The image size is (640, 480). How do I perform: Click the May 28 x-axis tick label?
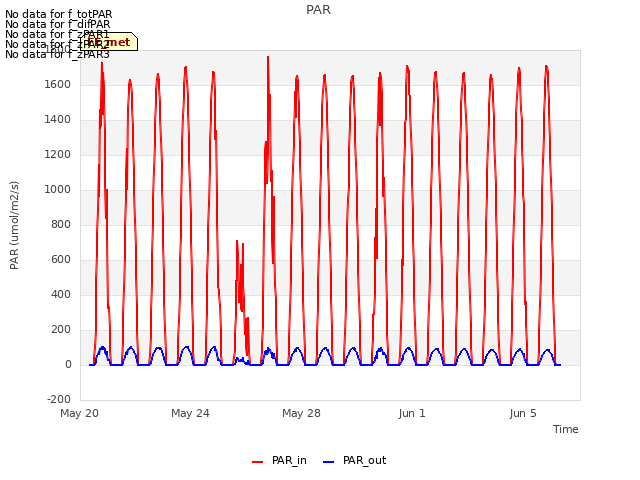[x=301, y=413]
